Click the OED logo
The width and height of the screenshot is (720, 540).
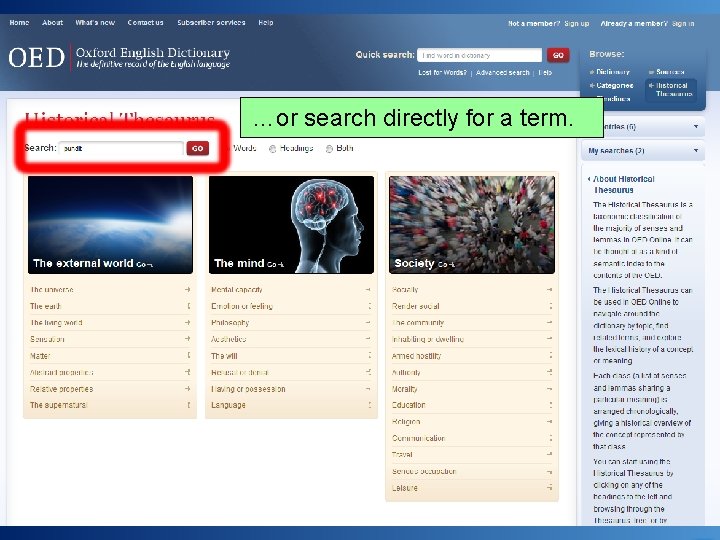point(37,58)
